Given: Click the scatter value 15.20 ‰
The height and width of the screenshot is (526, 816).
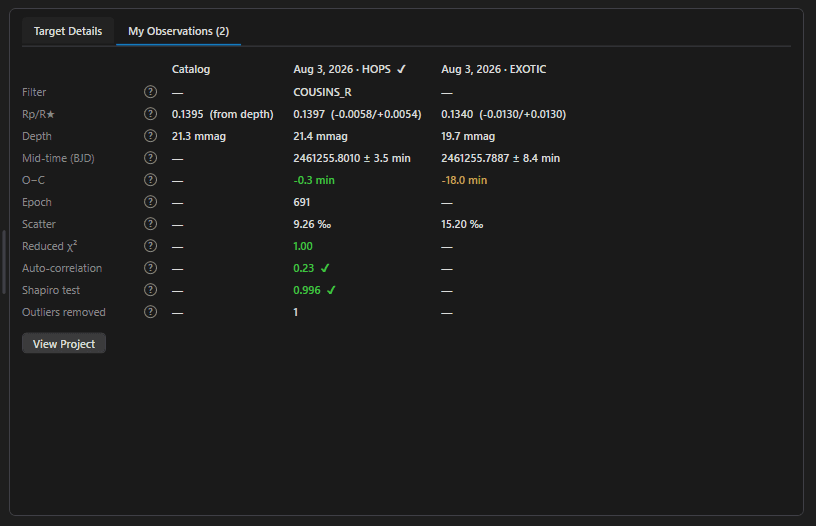Looking at the screenshot, I should pyautogui.click(x=462, y=224).
